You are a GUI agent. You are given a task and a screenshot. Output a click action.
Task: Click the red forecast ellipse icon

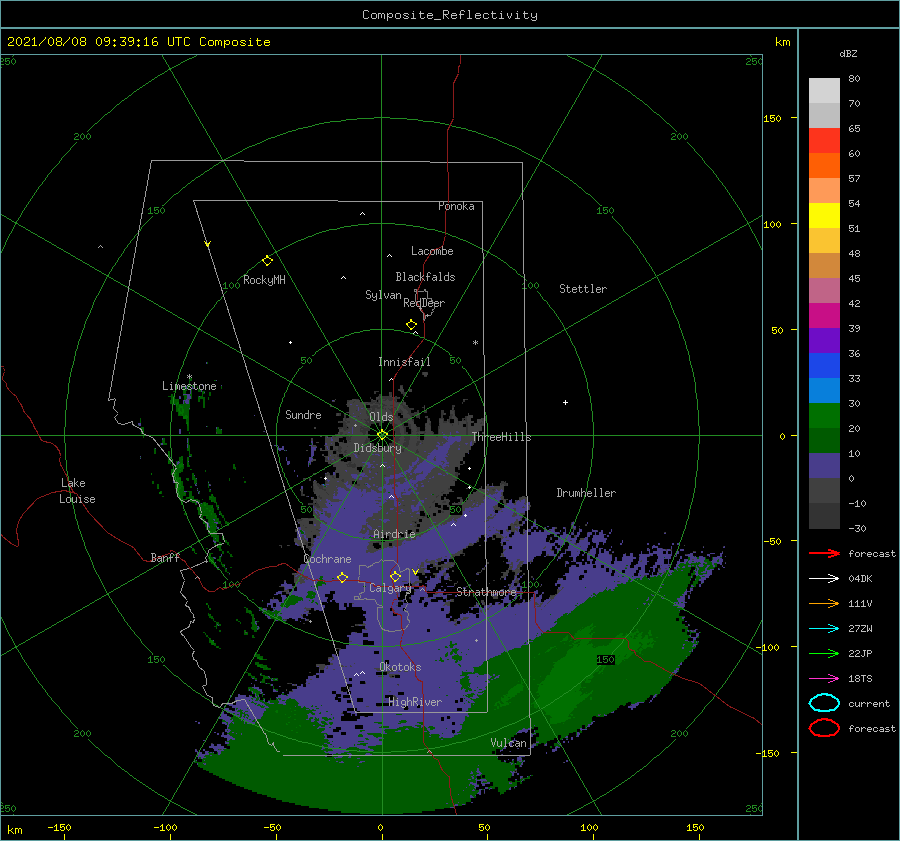tap(824, 728)
